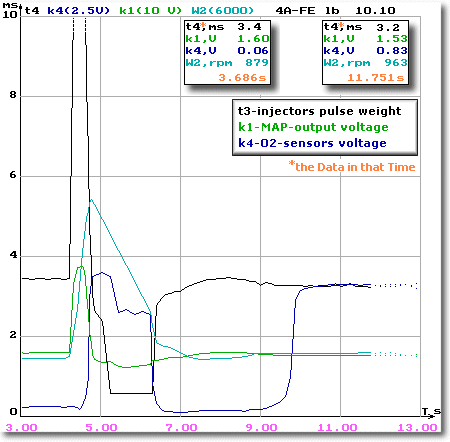
Task: Click the 5.00 time axis label
Action: pyautogui.click(x=101, y=427)
